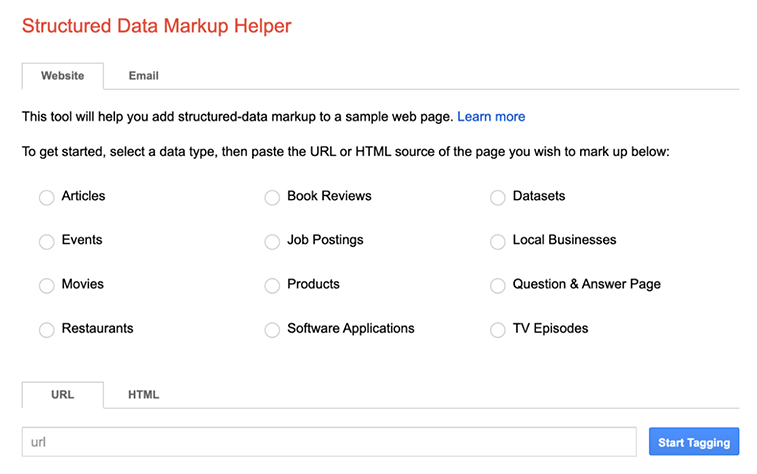Focus the url text field

coord(329,442)
